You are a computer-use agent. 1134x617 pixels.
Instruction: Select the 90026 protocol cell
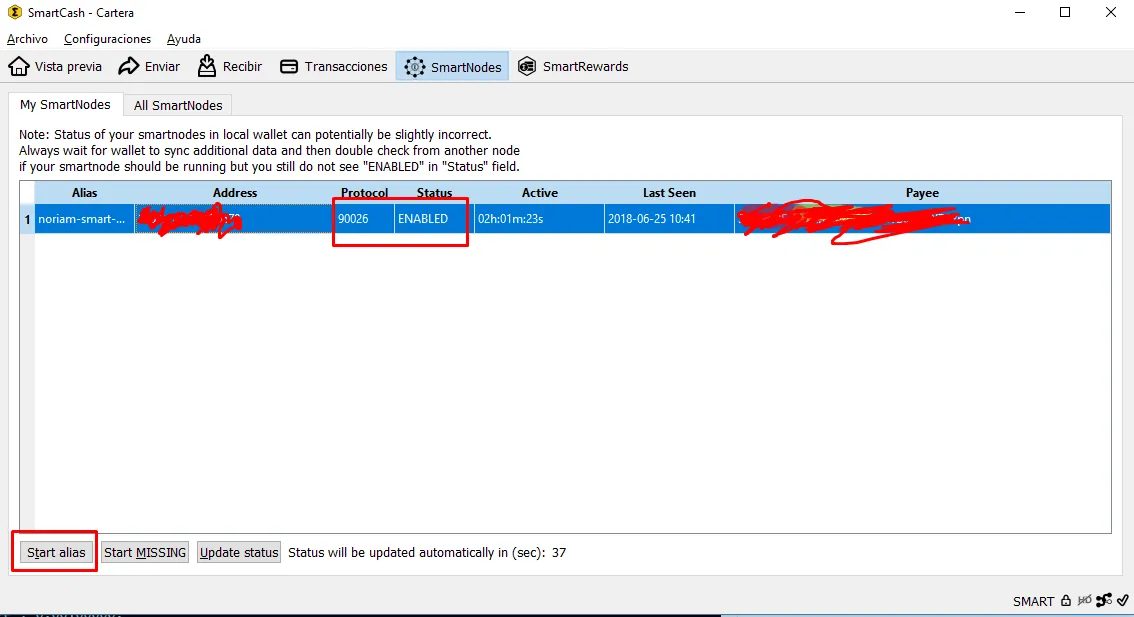pyautogui.click(x=364, y=218)
